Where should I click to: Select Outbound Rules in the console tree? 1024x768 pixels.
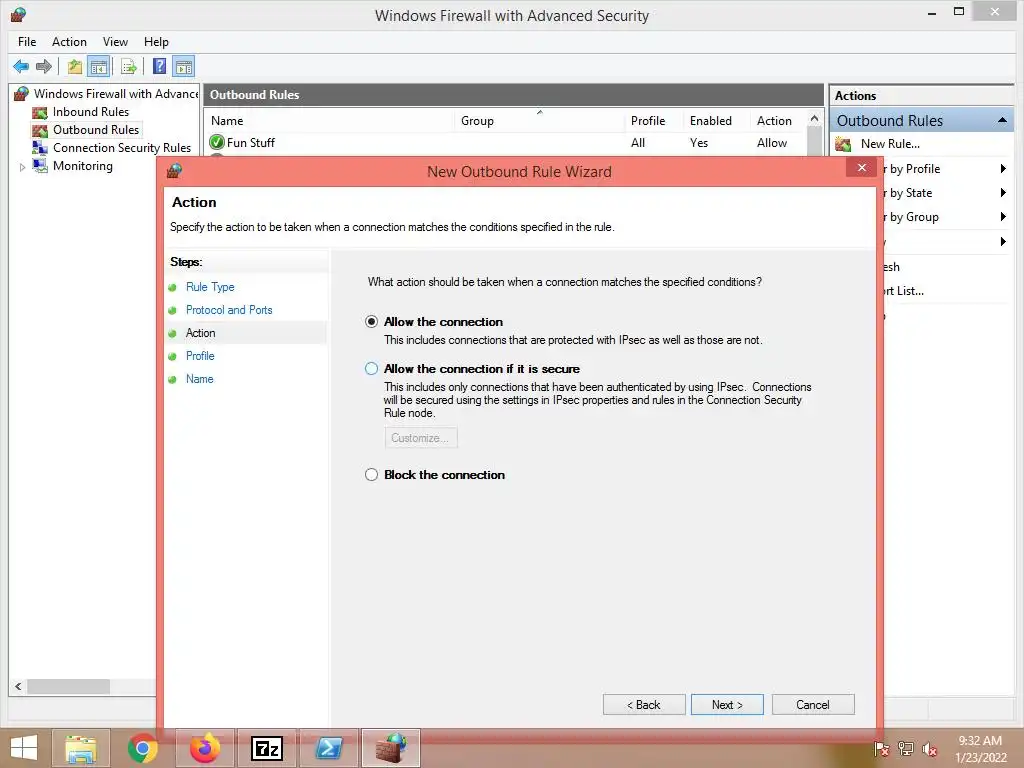[x=96, y=130]
